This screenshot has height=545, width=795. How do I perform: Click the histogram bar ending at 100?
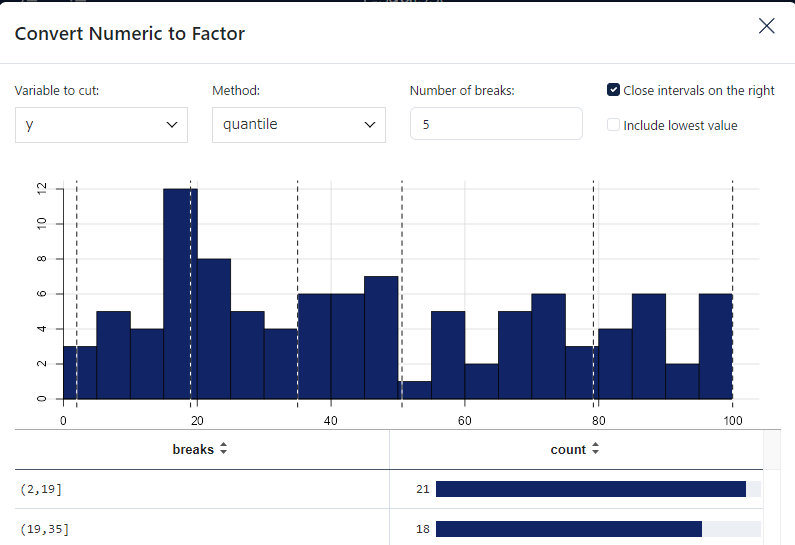(715, 346)
